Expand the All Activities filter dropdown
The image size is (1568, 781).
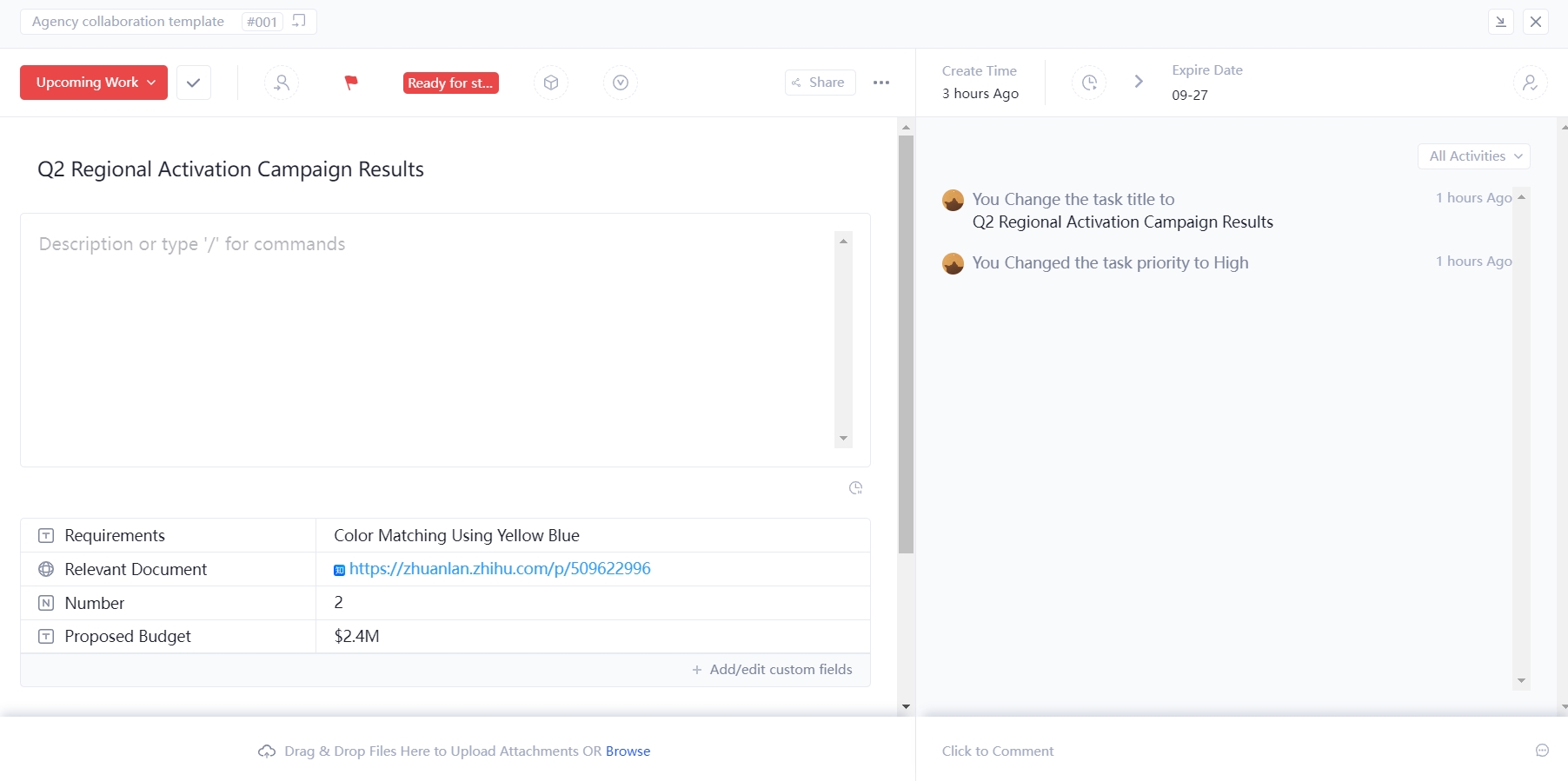click(1474, 156)
